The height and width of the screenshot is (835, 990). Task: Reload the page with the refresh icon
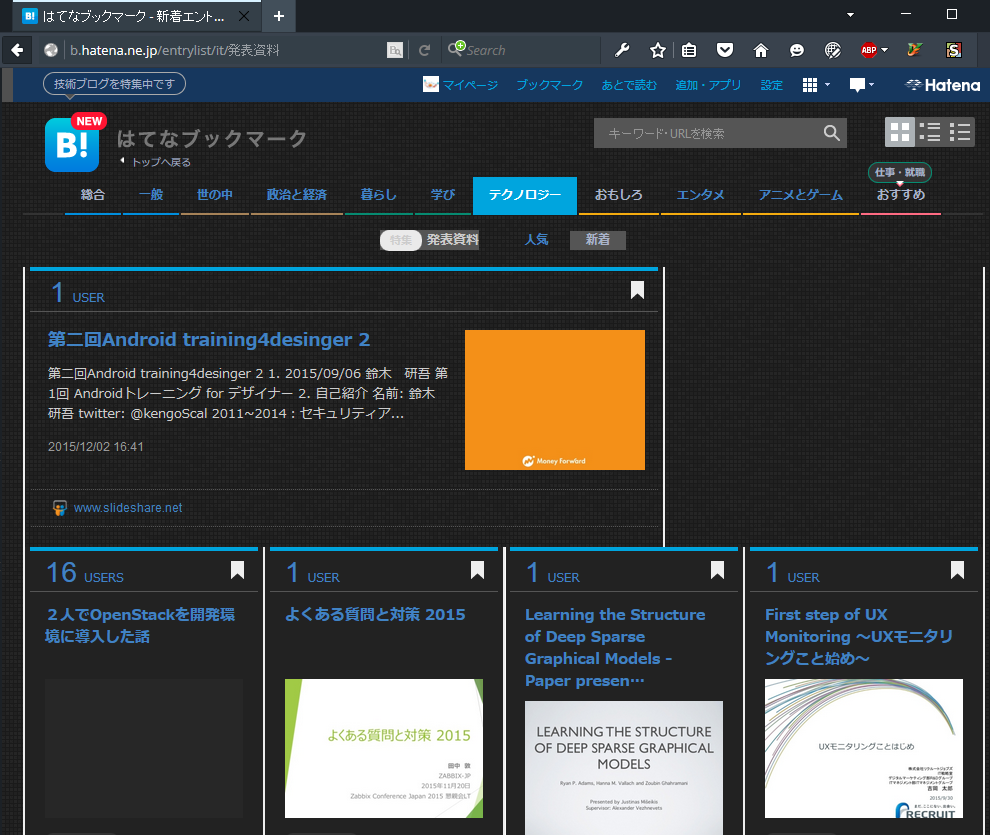(424, 50)
